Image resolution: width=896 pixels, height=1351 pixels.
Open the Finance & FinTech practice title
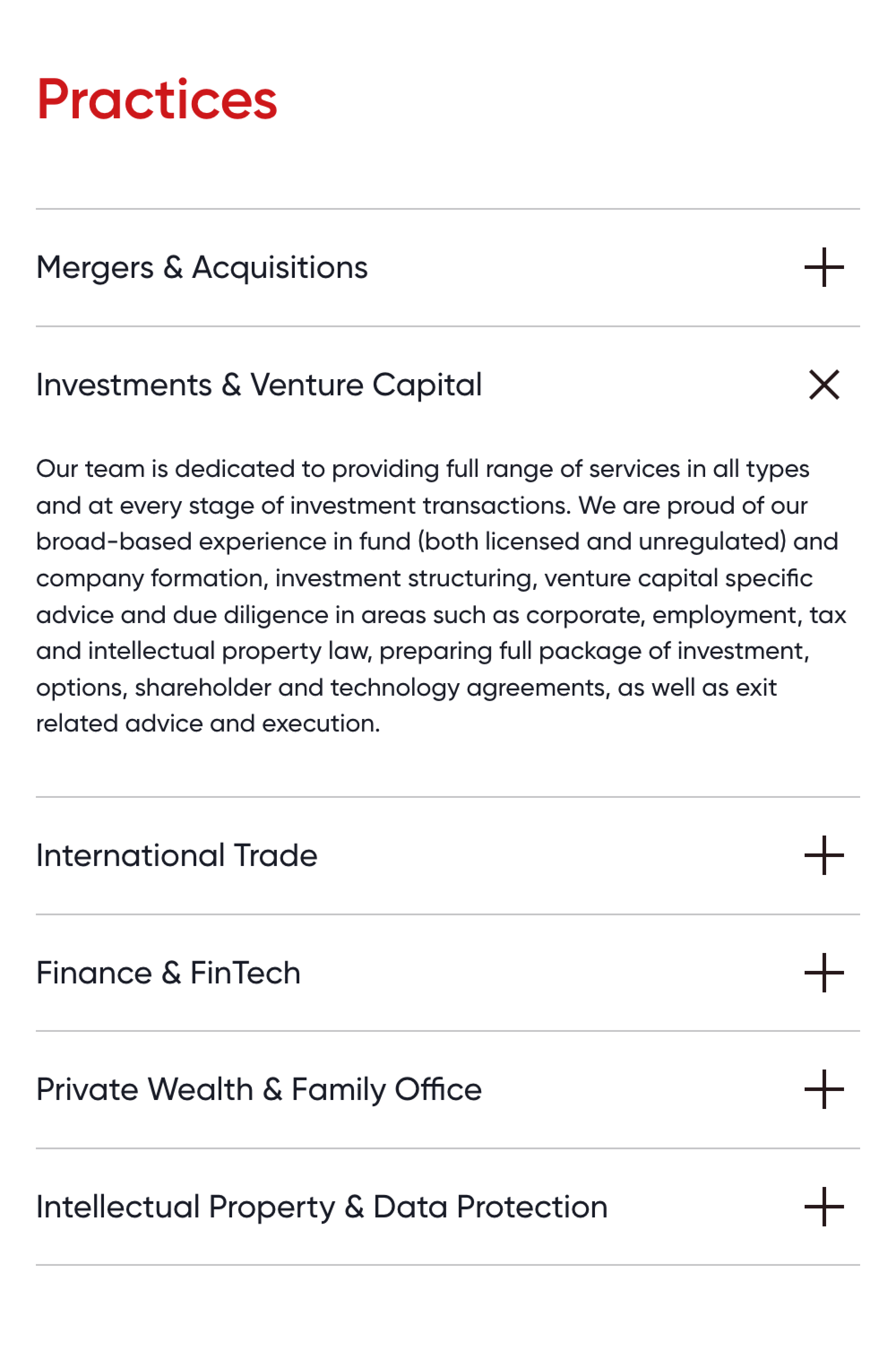point(168,973)
